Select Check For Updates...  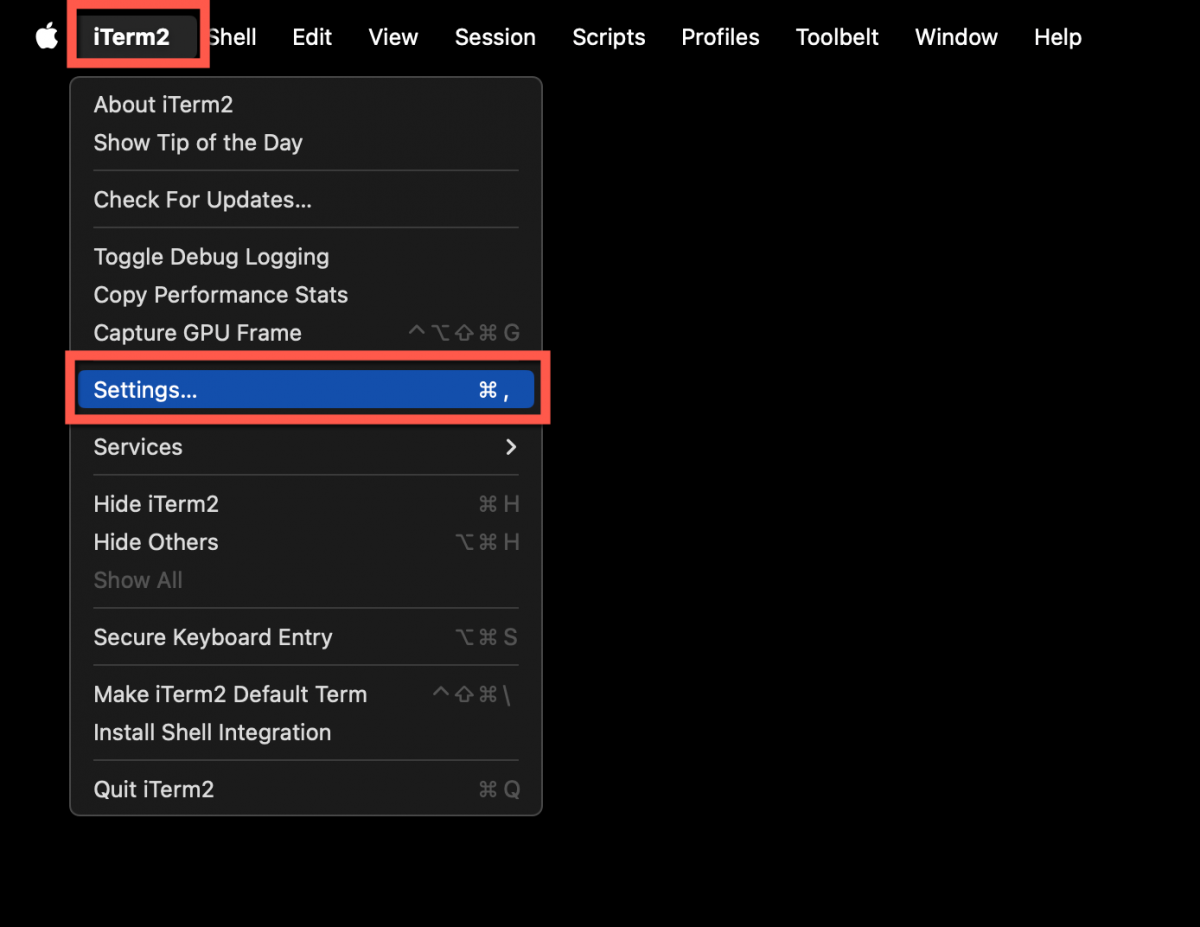click(x=306, y=200)
